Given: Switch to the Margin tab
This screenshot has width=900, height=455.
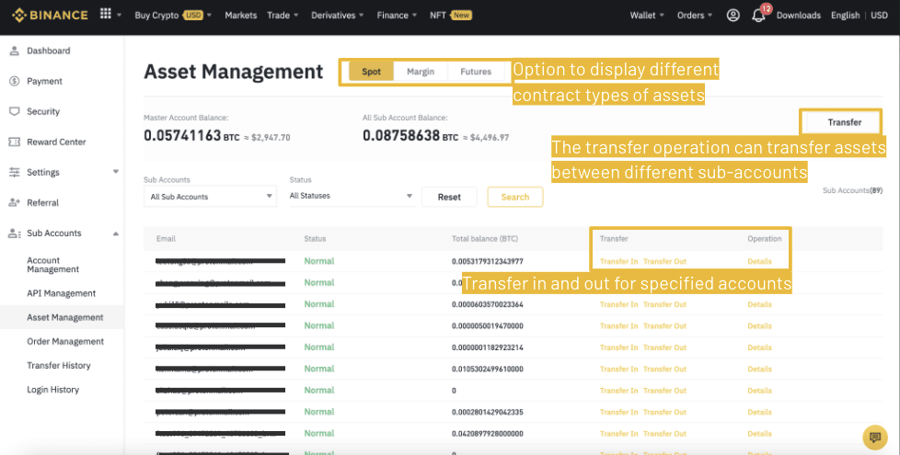Looking at the screenshot, I should tap(420, 72).
